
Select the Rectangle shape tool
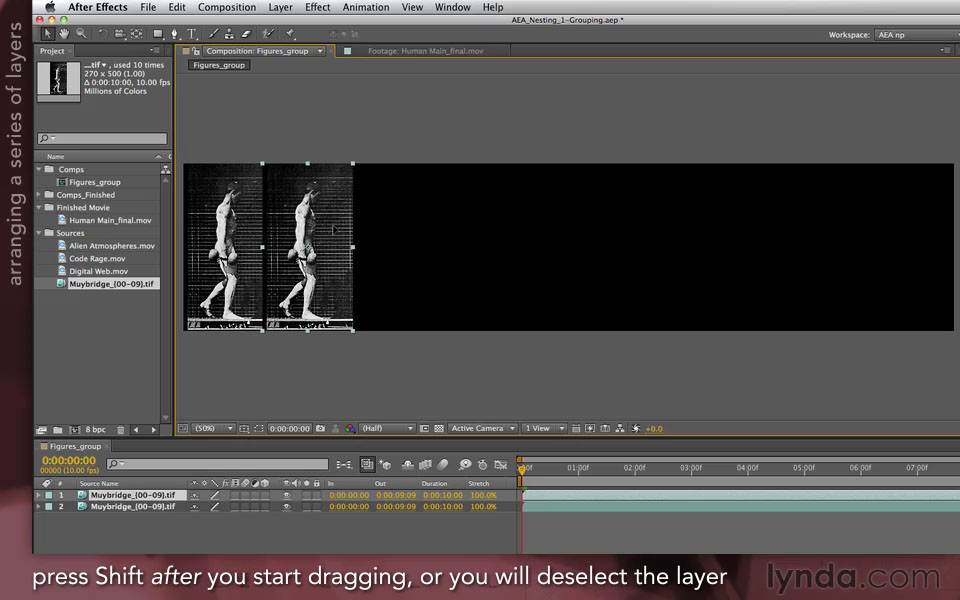click(158, 34)
